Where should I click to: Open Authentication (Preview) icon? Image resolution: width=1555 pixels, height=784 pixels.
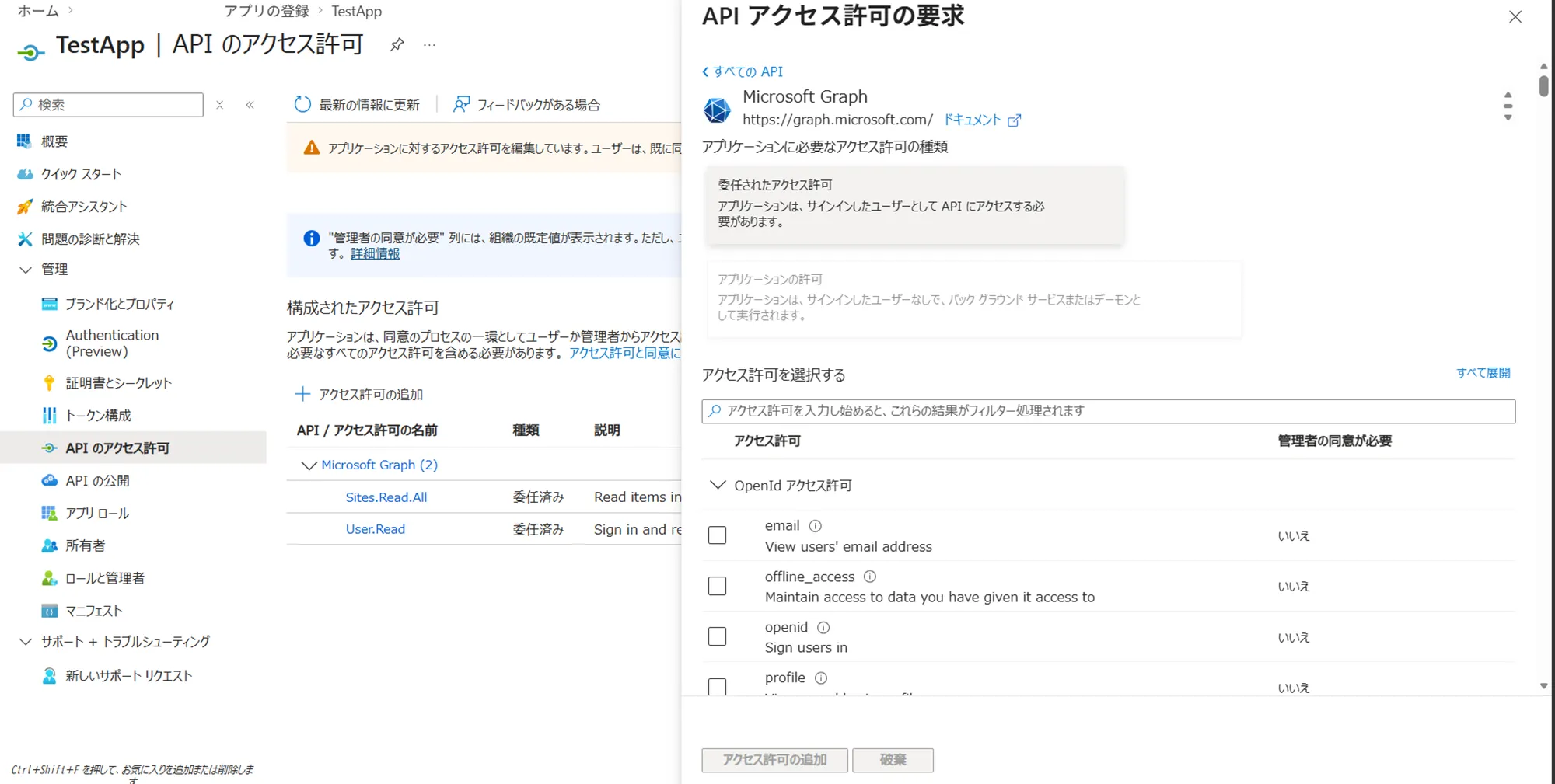[x=49, y=343]
